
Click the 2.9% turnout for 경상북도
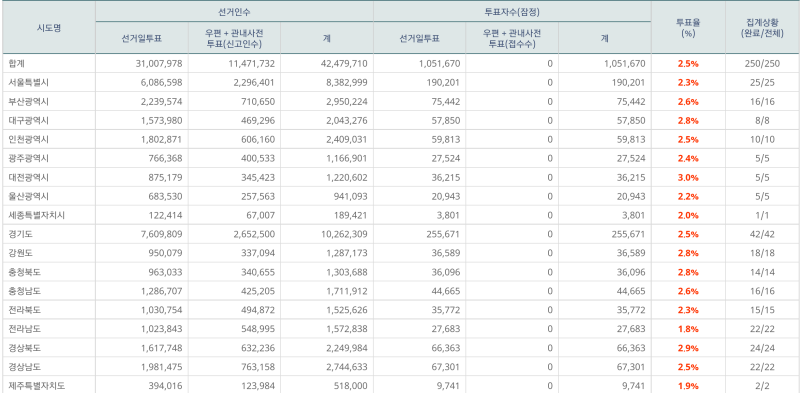(x=688, y=348)
